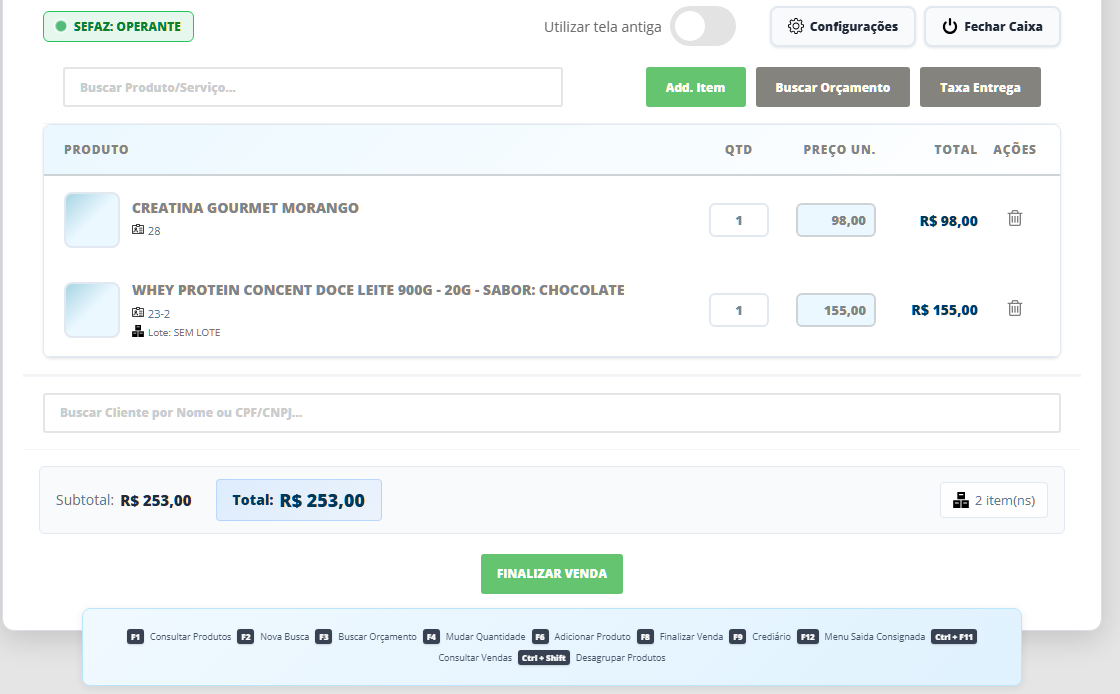Click the Whey Protein product thumbnail

(92, 310)
